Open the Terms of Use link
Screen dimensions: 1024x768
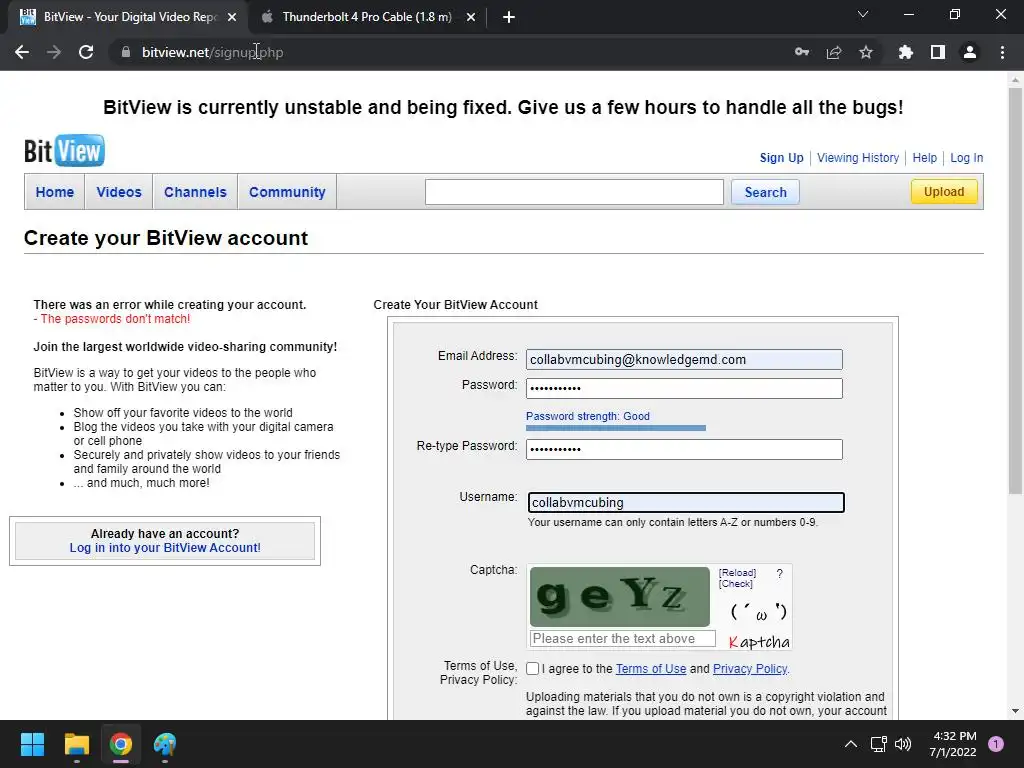click(650, 669)
